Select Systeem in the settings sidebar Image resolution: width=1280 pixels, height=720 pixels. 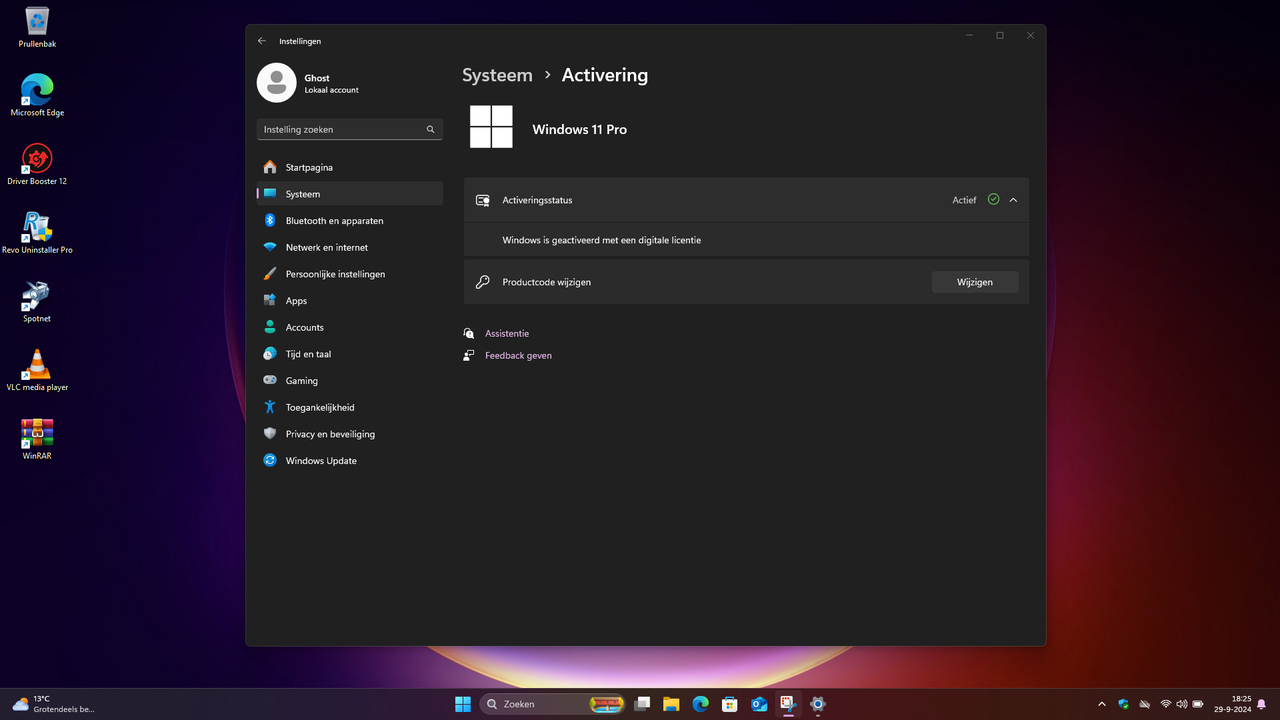click(349, 194)
